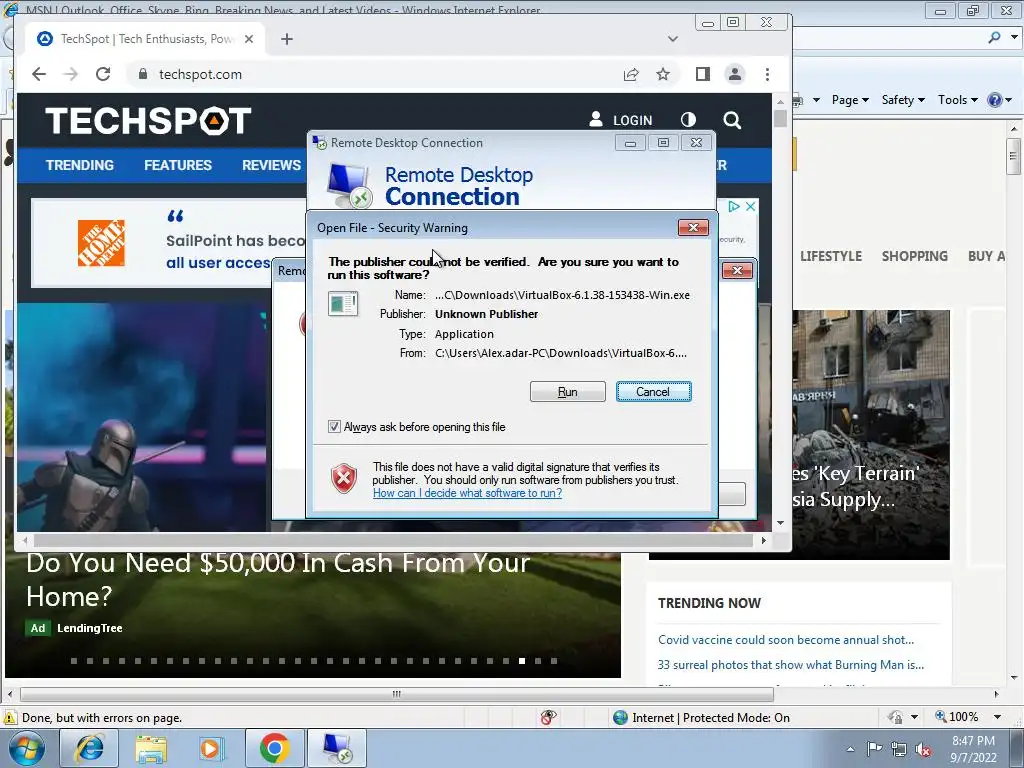Open 33 surreal photos Burning Man link
The image size is (1024, 768).
pos(790,665)
